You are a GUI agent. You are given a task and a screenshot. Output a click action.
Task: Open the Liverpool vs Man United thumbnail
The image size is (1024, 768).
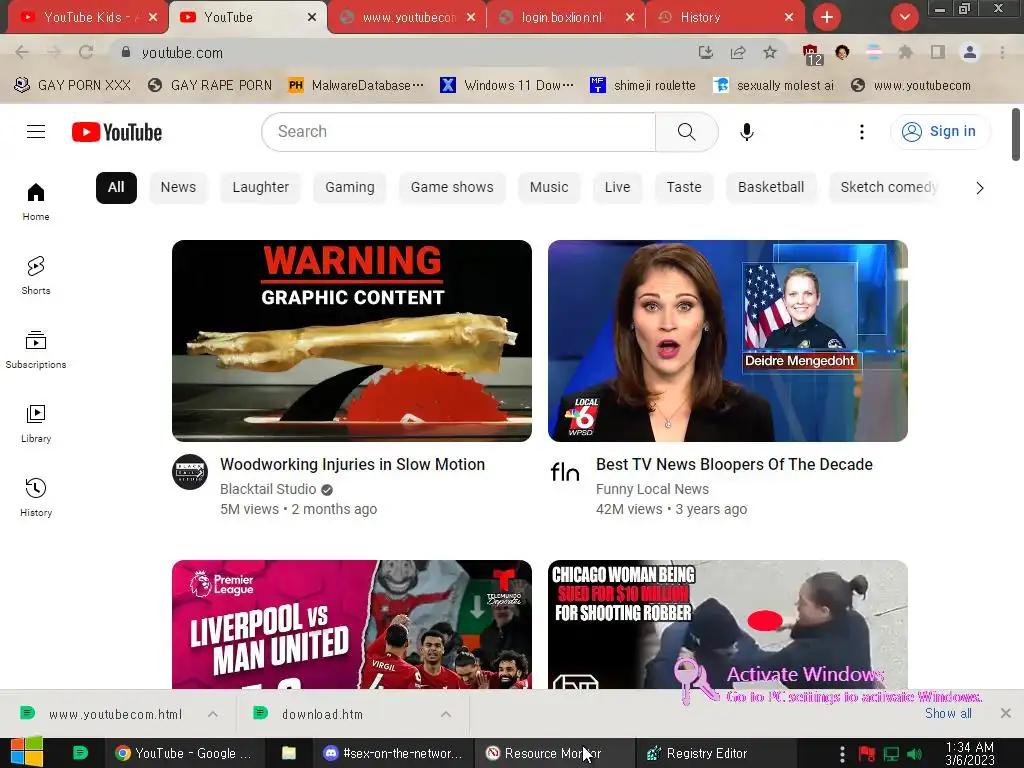(x=352, y=625)
